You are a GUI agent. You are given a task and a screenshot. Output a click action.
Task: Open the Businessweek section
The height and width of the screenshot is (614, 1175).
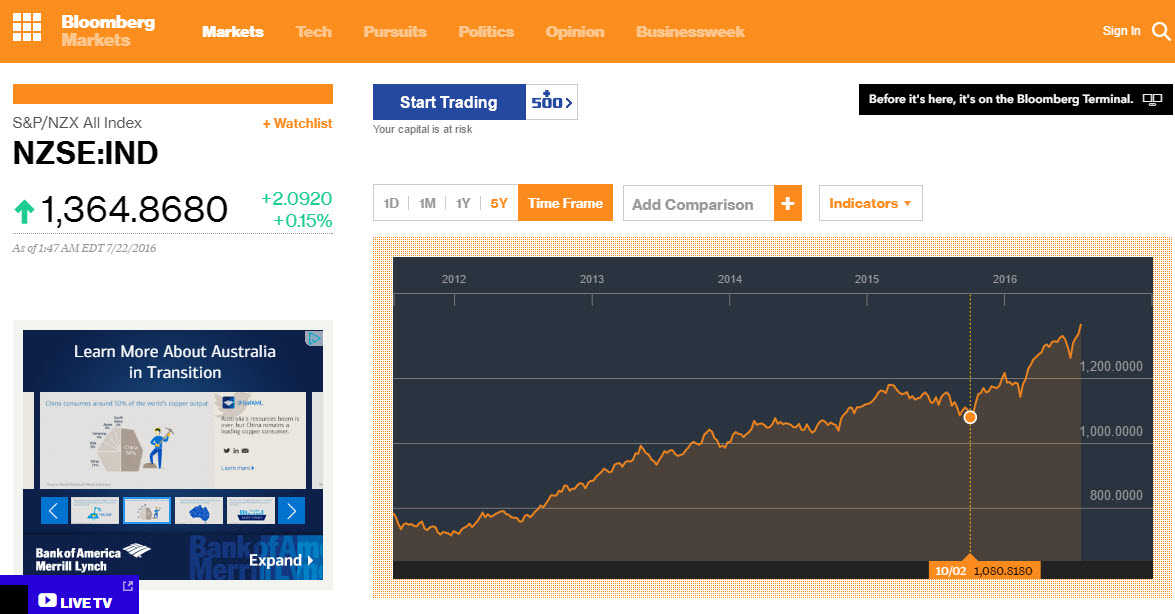[x=690, y=31]
